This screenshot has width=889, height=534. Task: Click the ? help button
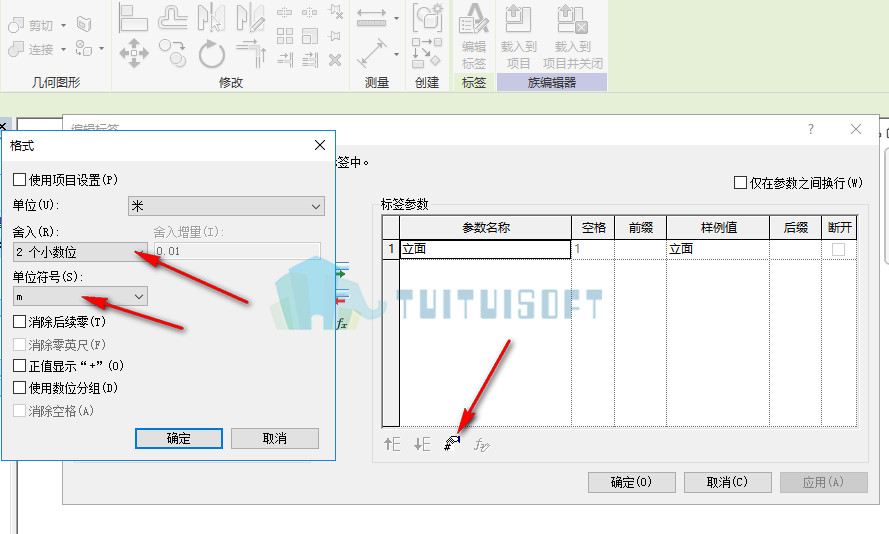click(x=811, y=129)
